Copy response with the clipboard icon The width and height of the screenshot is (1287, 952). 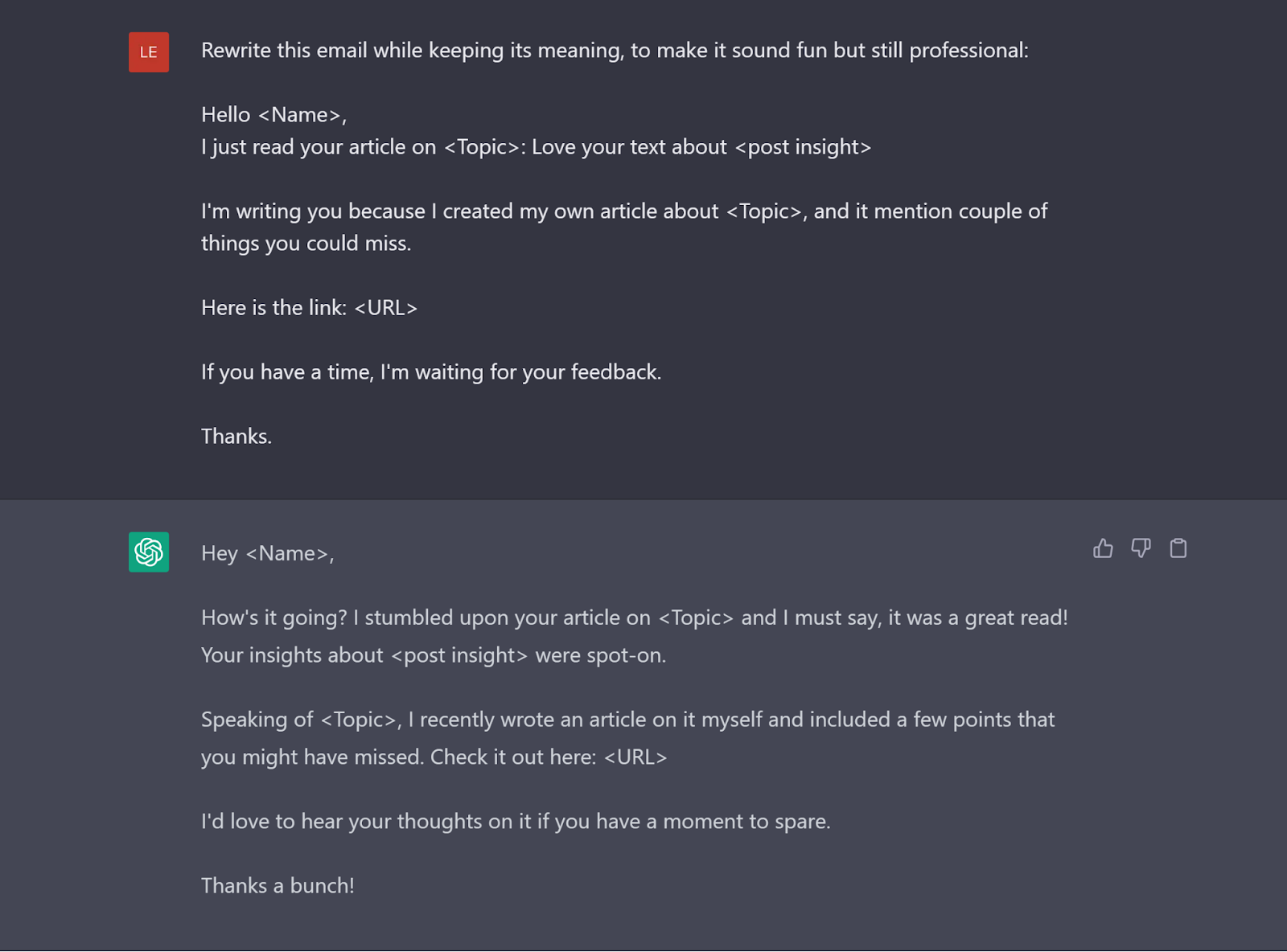point(1178,548)
